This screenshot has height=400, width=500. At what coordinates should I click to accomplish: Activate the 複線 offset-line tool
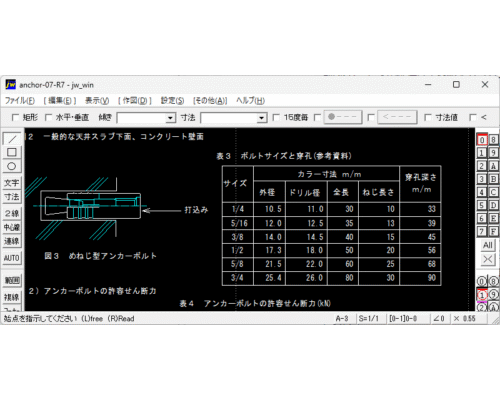coord(12,297)
